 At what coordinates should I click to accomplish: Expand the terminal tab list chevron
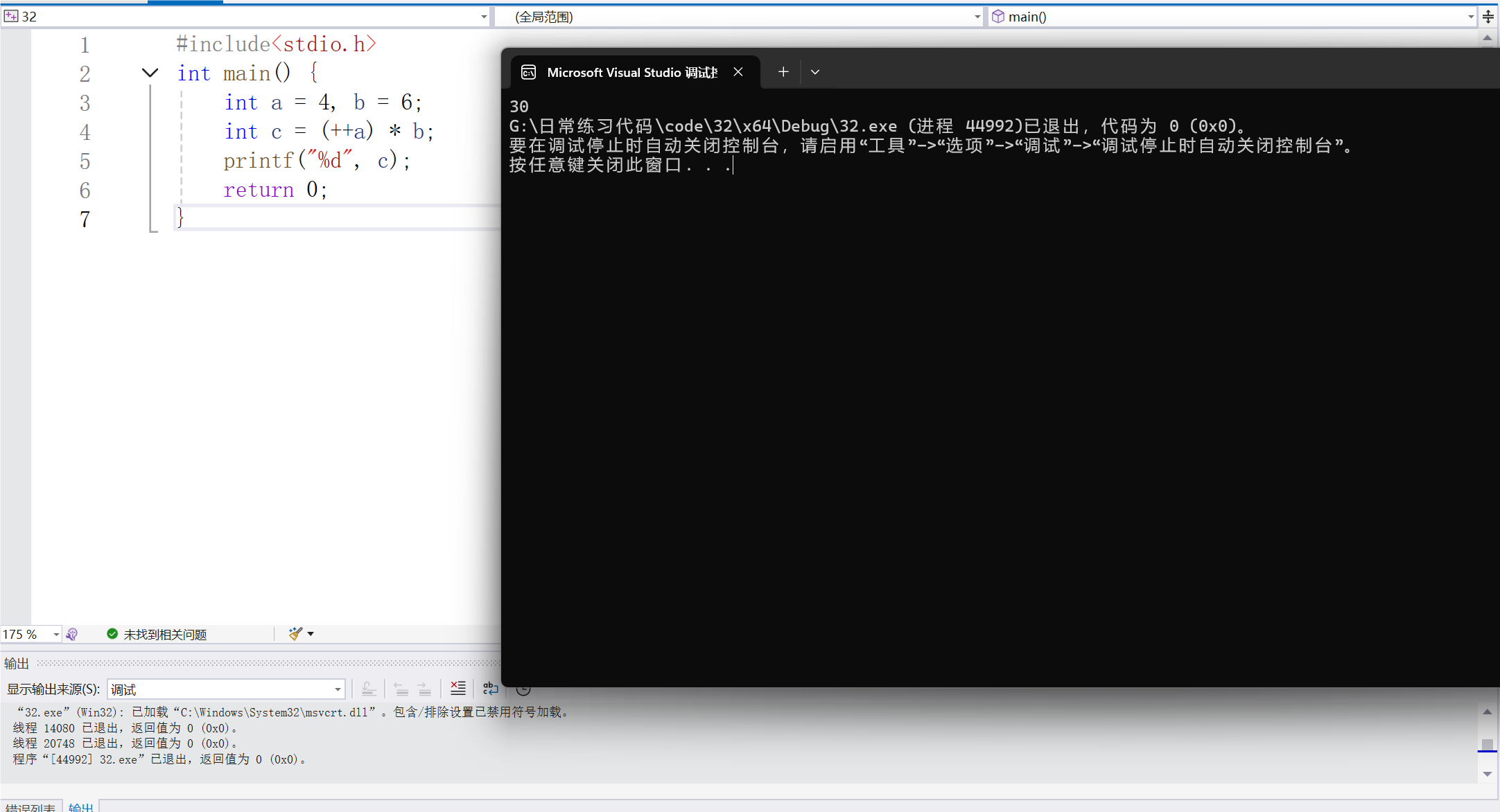[x=815, y=72]
